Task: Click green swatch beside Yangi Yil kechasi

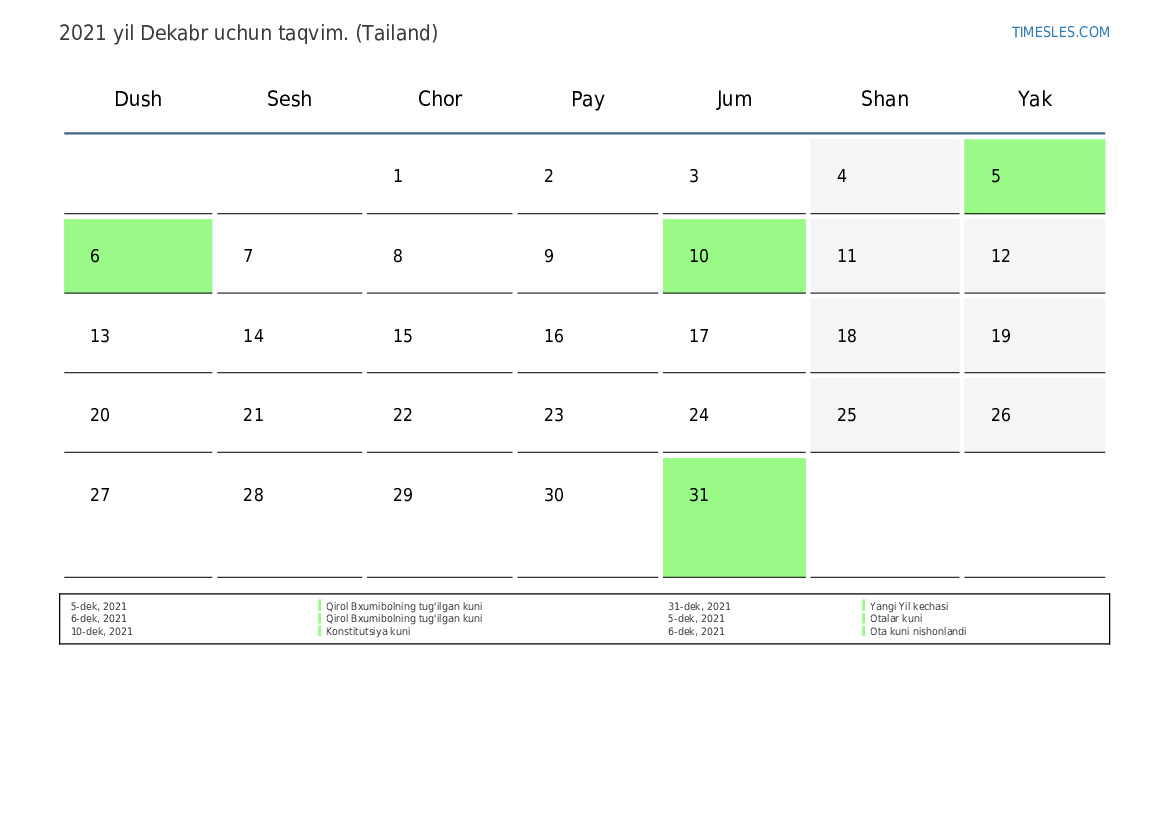Action: pyautogui.click(x=864, y=606)
